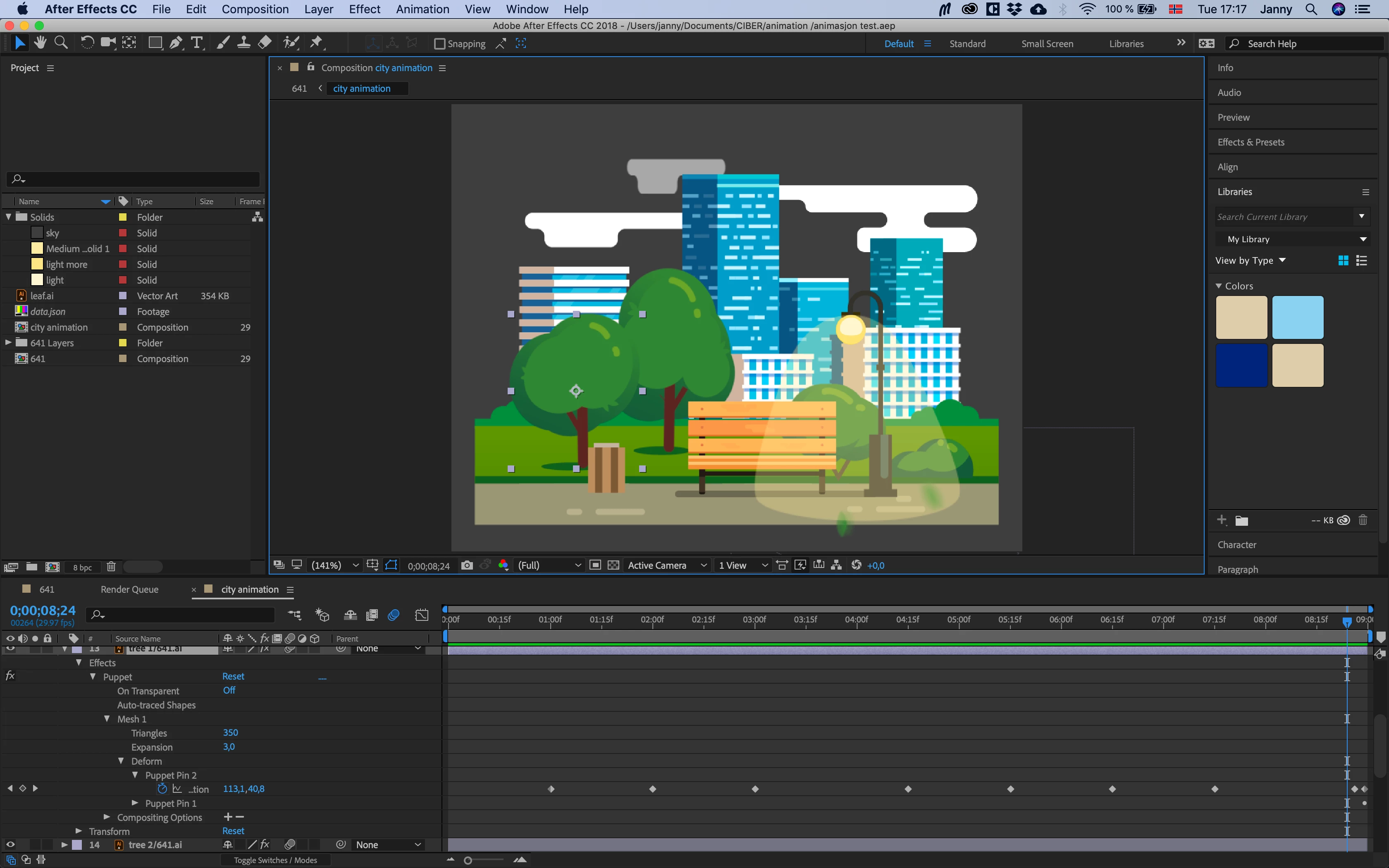Image resolution: width=1389 pixels, height=868 pixels.
Task: Select the Hand tool
Action: click(x=40, y=43)
